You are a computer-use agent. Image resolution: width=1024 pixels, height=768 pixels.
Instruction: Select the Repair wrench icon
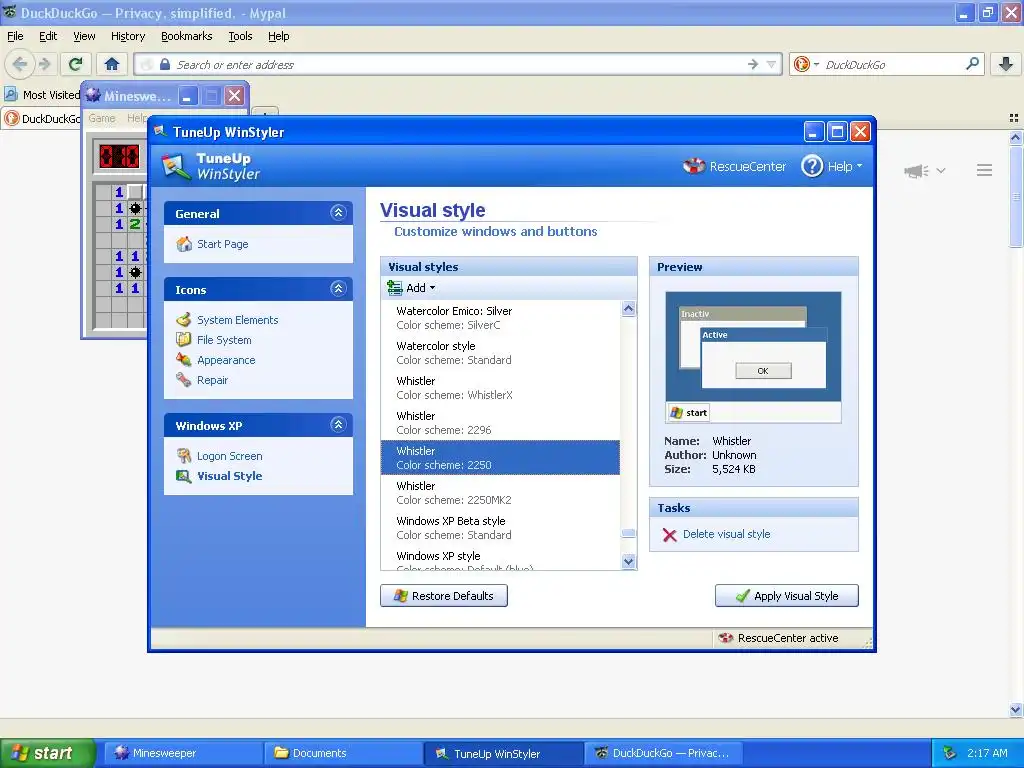click(184, 379)
